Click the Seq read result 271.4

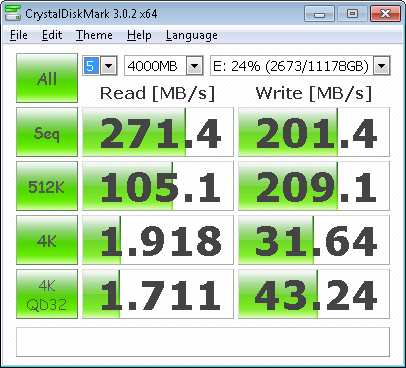click(158, 132)
